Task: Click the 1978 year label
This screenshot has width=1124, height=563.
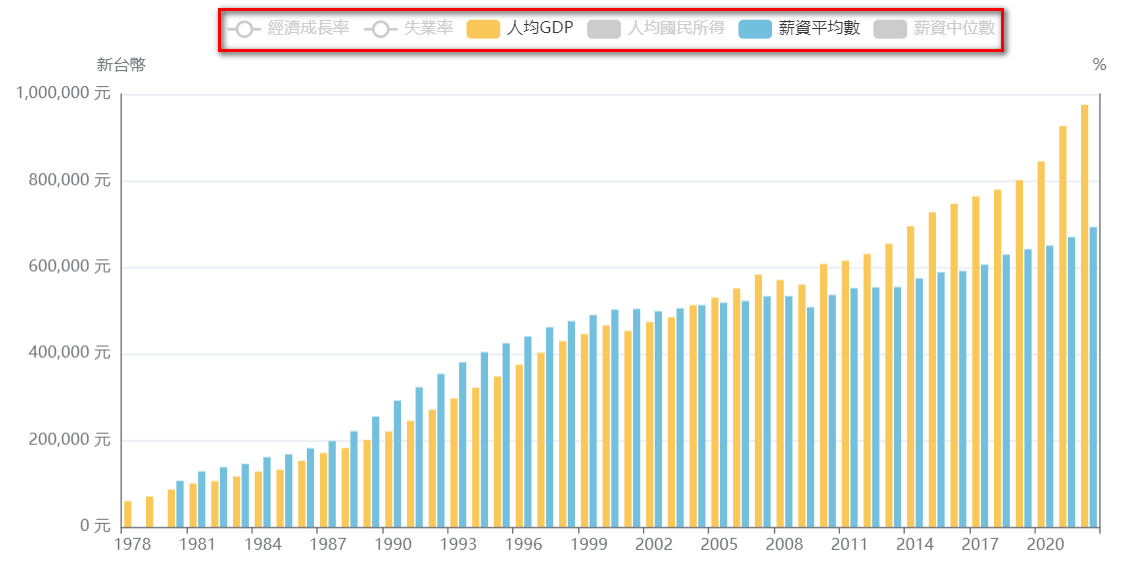Action: click(x=133, y=545)
